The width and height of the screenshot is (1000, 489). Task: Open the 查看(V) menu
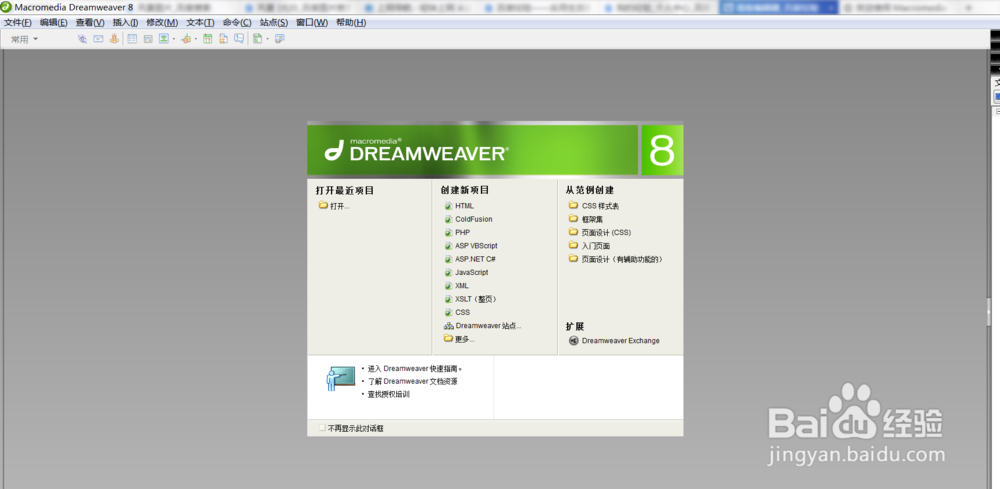click(x=90, y=22)
